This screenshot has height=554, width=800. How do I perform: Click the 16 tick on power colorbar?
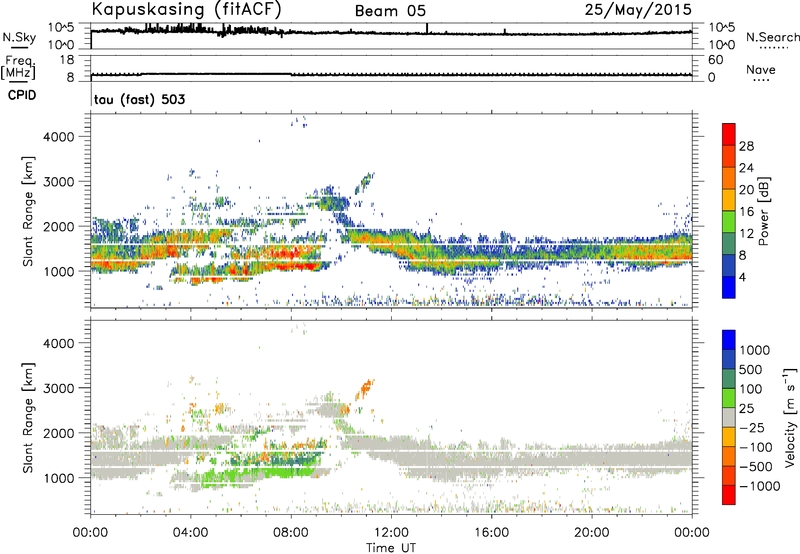click(746, 212)
